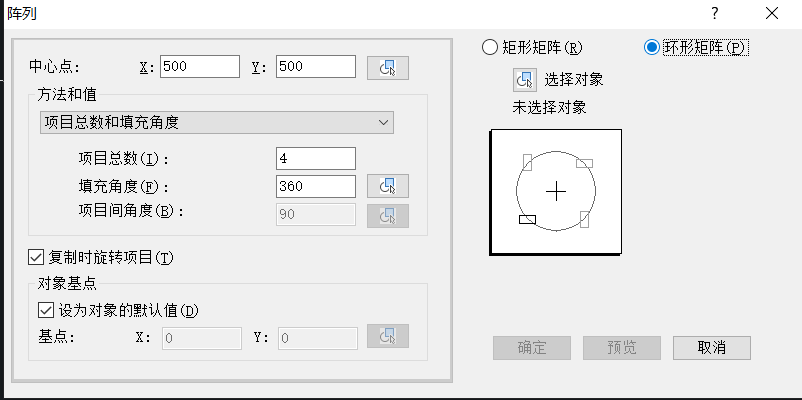Open help with the question mark icon
Viewport: 802px width, 400px height.
[714, 13]
